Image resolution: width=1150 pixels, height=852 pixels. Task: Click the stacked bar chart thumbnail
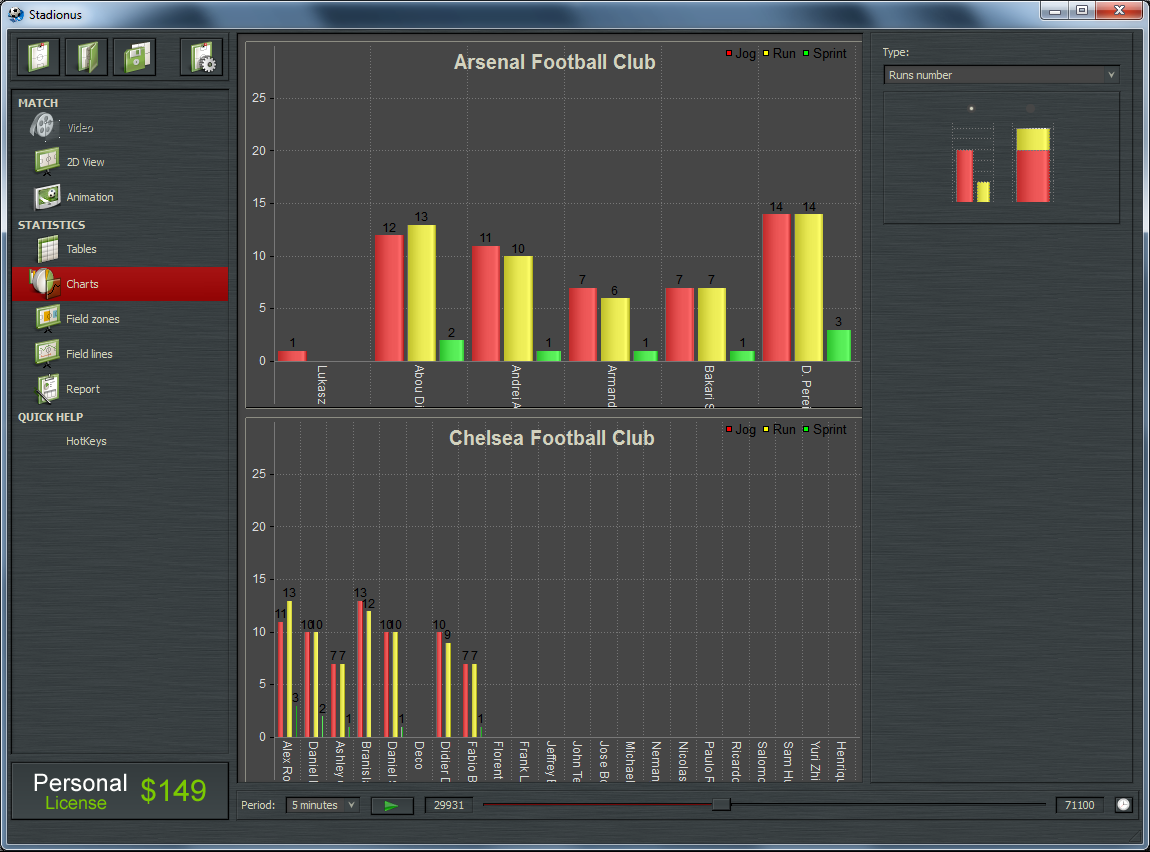point(1033,164)
